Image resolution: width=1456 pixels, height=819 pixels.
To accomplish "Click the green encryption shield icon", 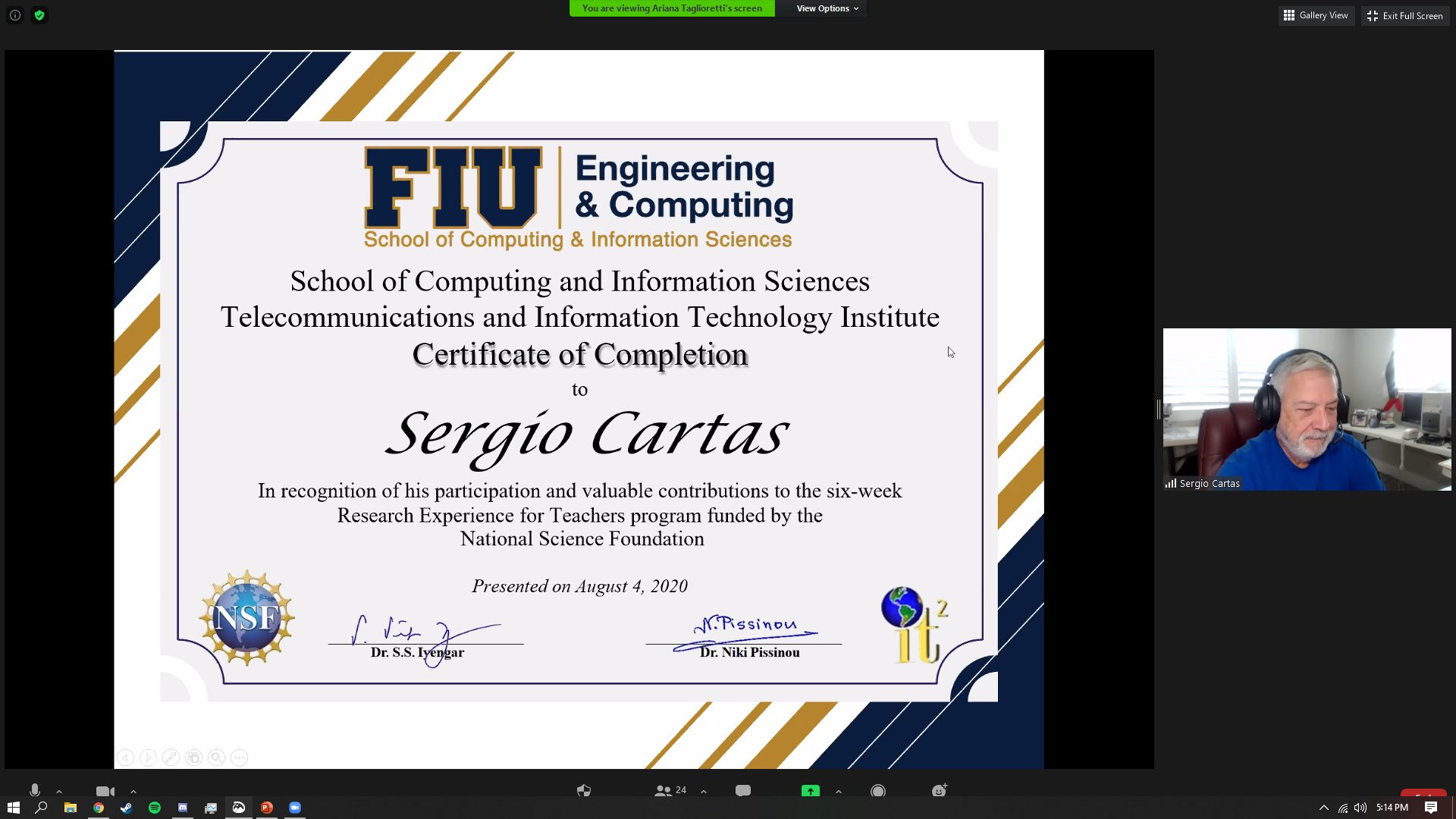I will pos(39,15).
